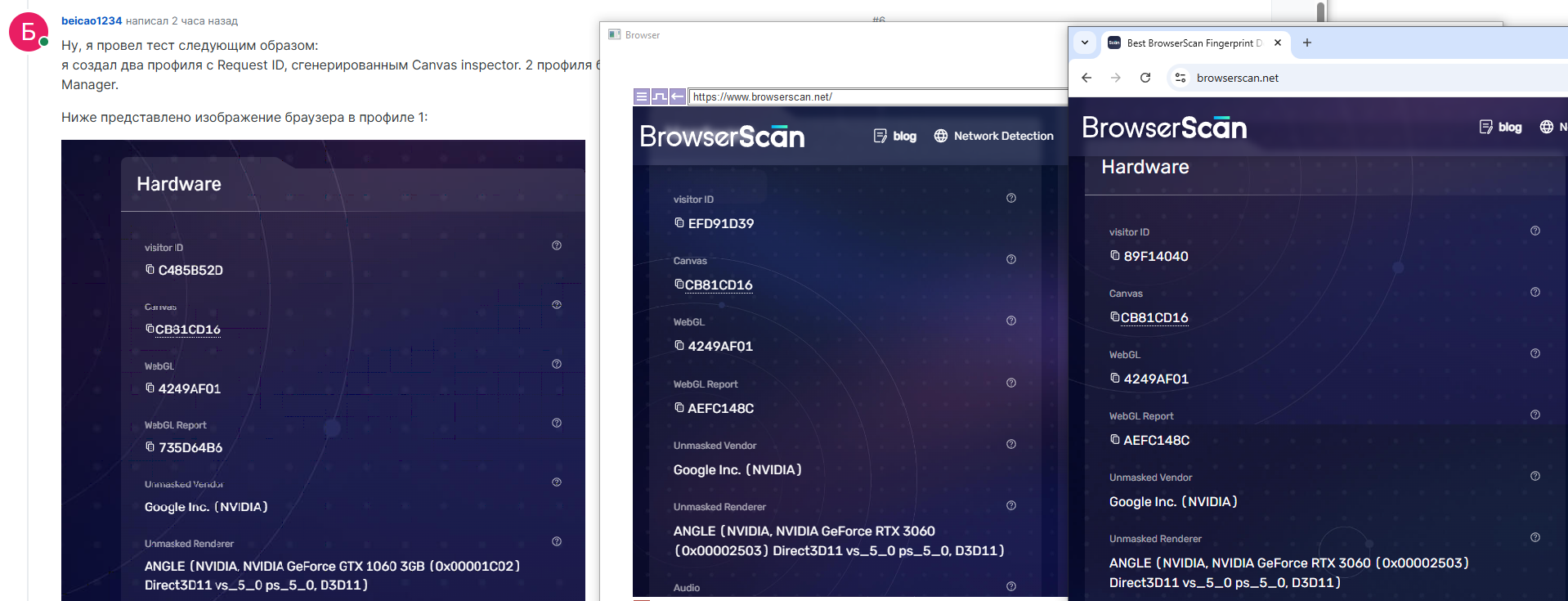Open Network Detection in the middle window
The image size is (1568, 601).
[993, 136]
